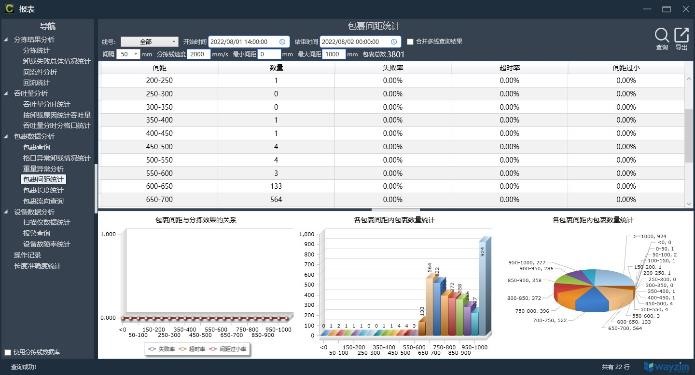Click the magnifier query icon
Viewport: 695px width, 375px height.
(x=661, y=35)
